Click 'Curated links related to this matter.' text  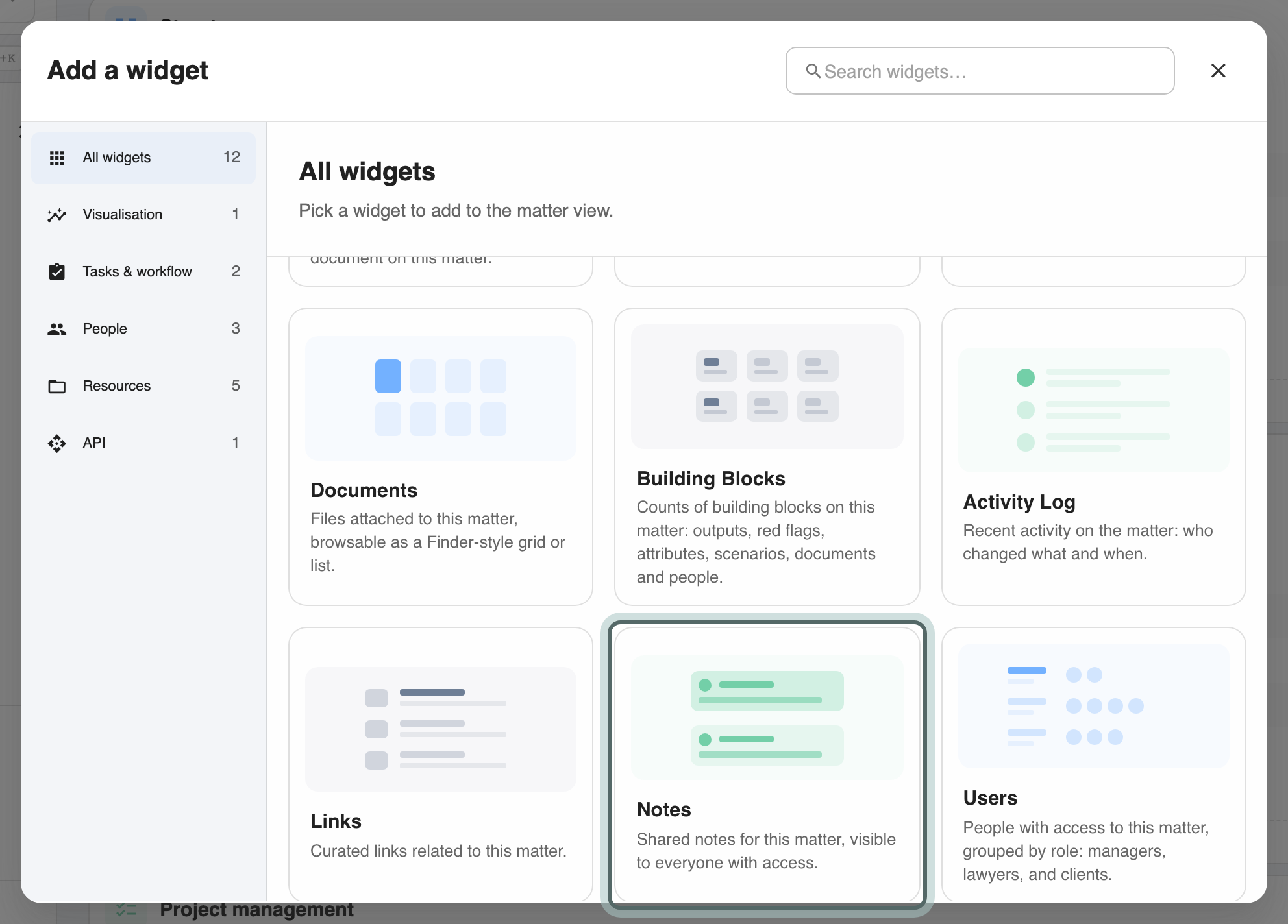438,851
